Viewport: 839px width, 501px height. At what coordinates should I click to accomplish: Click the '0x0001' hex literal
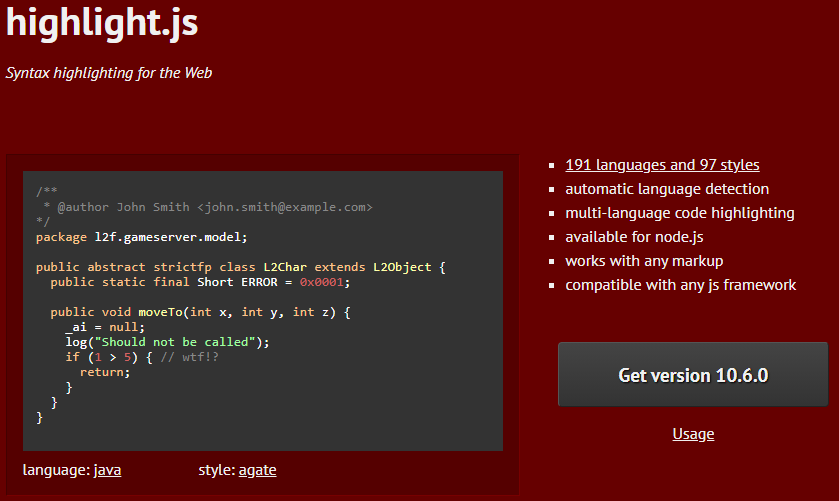pos(322,282)
